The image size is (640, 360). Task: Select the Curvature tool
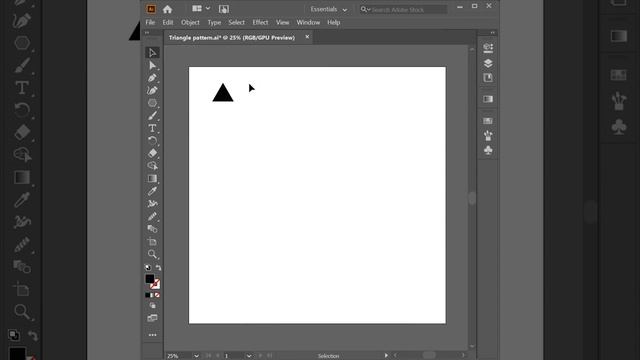pos(152,91)
